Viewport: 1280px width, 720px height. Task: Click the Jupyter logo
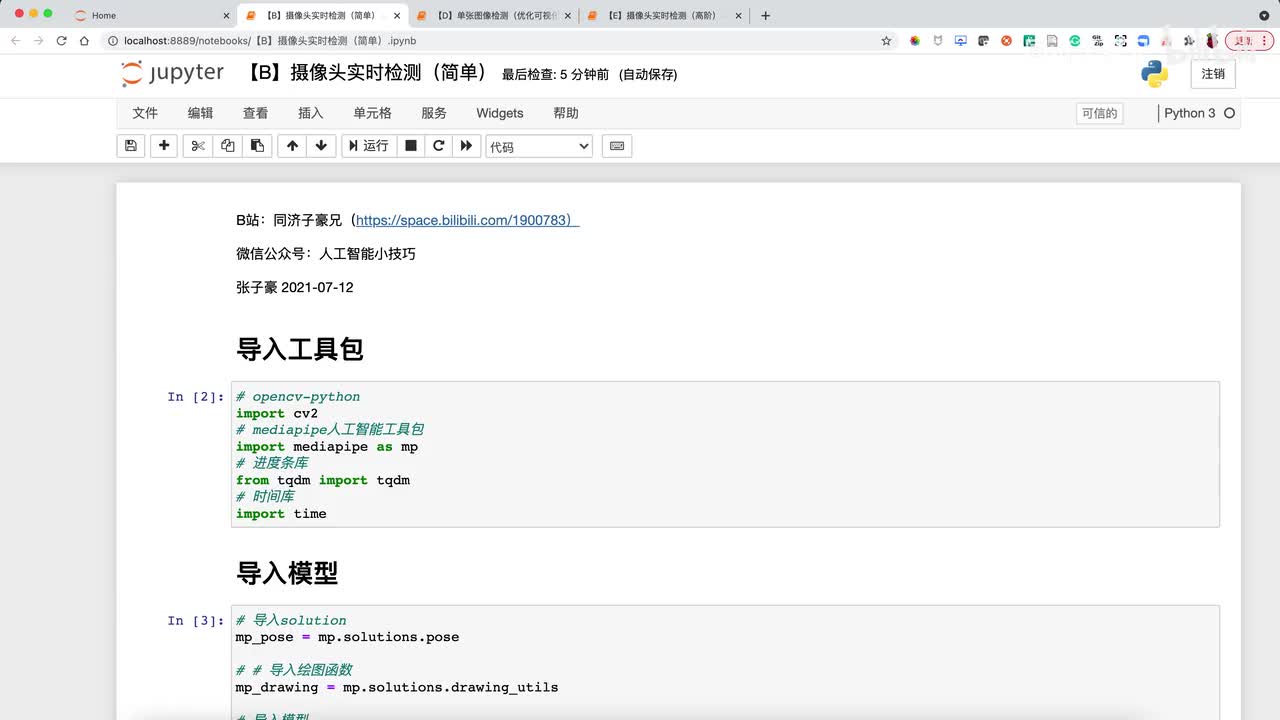point(172,73)
